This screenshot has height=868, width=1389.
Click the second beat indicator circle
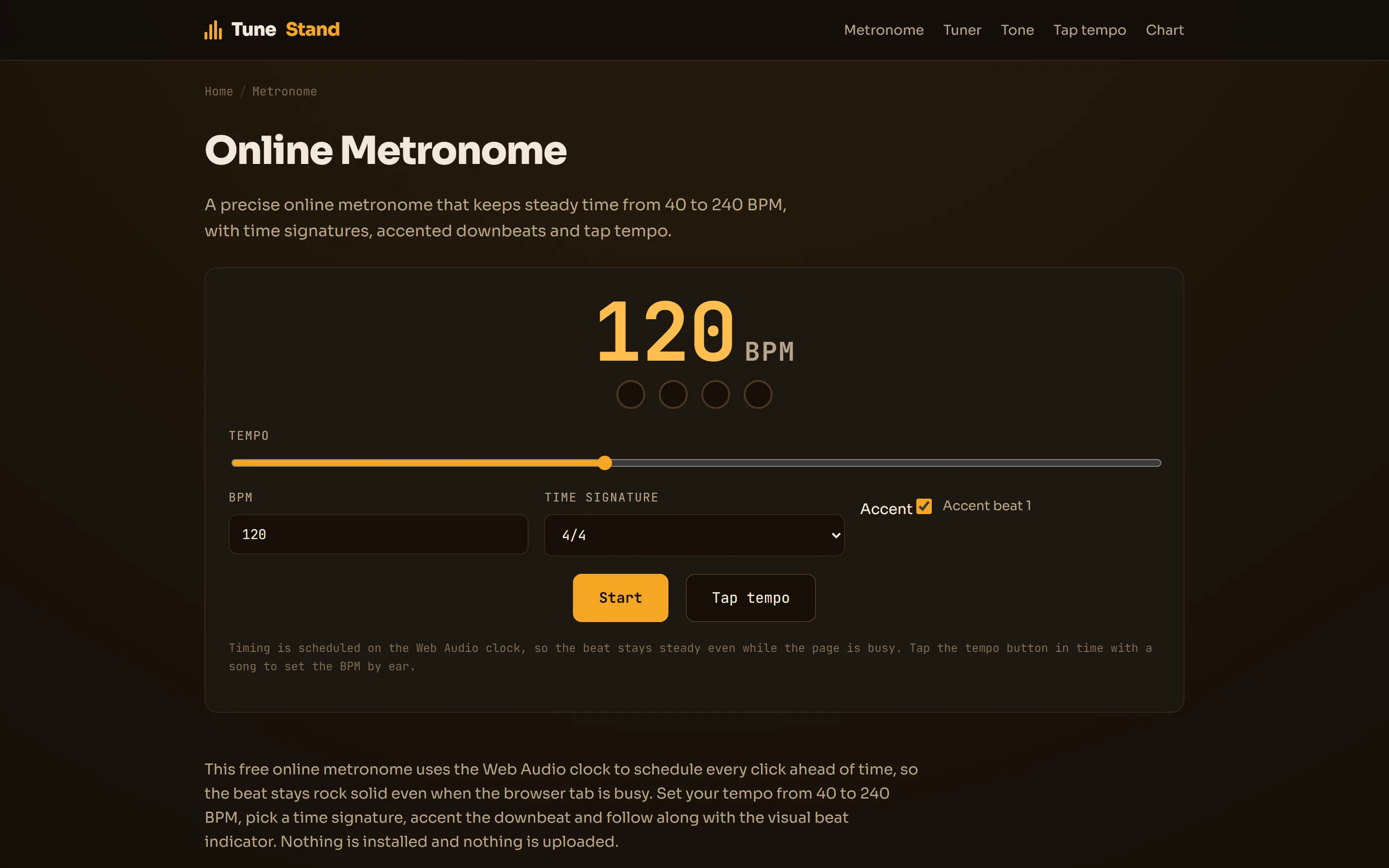[x=673, y=394]
